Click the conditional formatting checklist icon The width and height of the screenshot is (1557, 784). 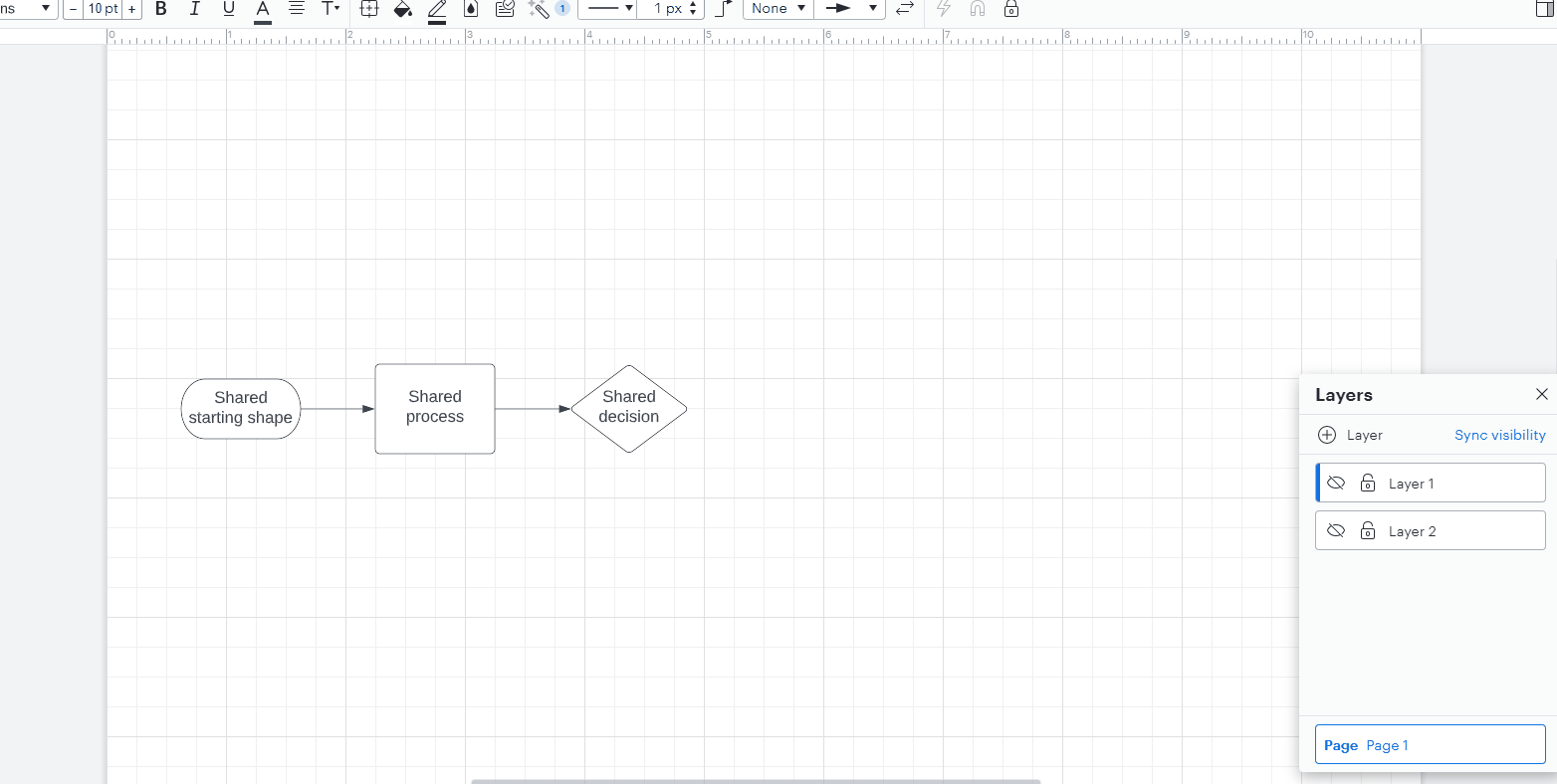click(505, 9)
